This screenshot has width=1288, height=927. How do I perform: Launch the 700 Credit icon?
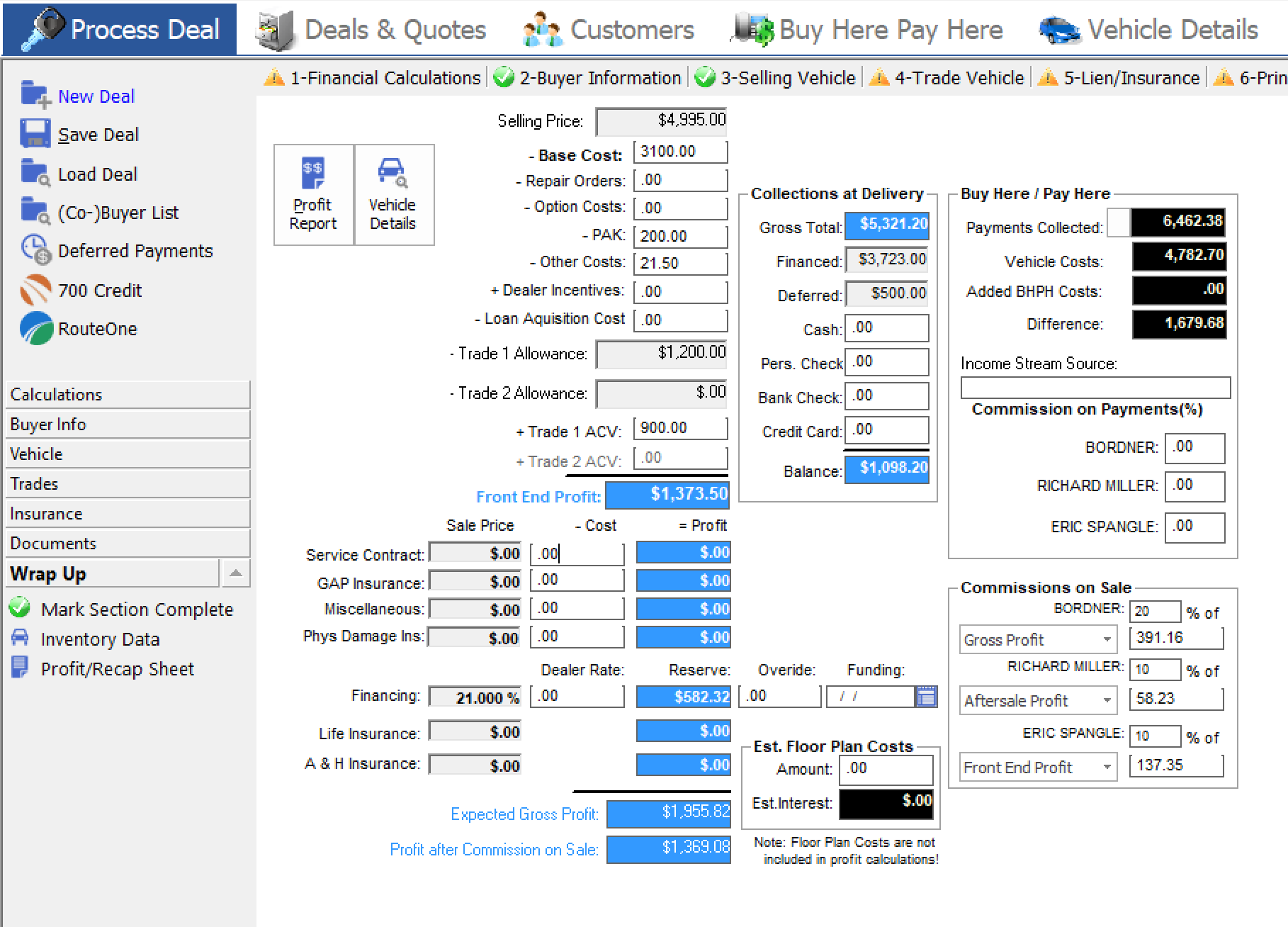pos(35,290)
